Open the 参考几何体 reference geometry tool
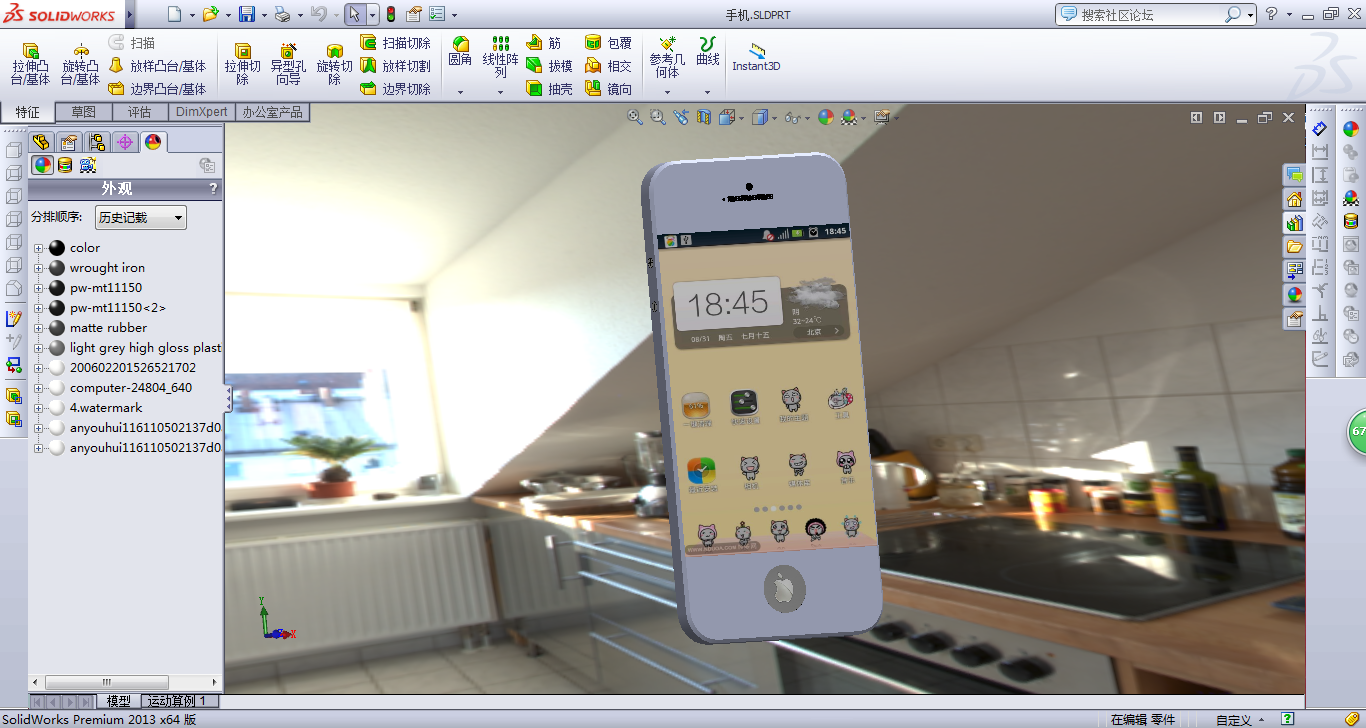 point(667,57)
